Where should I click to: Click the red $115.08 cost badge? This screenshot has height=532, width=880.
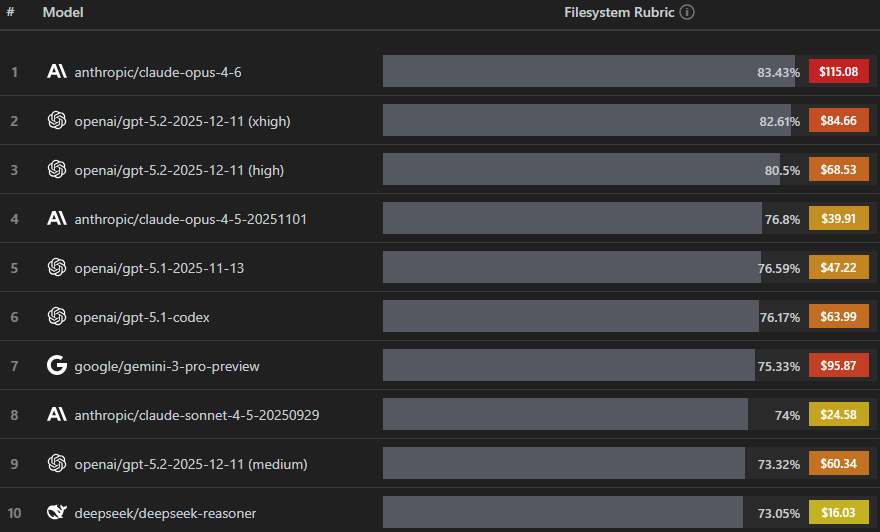[838, 72]
